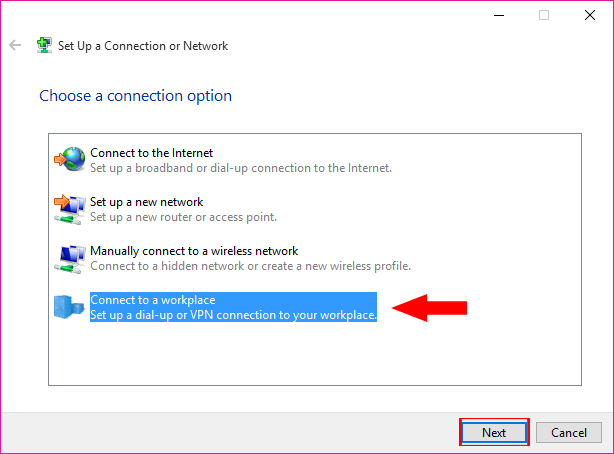Click the network wizard icon in the title bar

44,46
